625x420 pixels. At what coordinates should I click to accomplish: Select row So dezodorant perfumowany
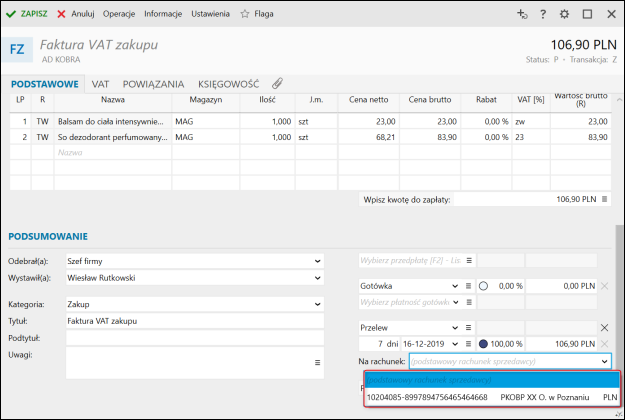(x=310, y=137)
